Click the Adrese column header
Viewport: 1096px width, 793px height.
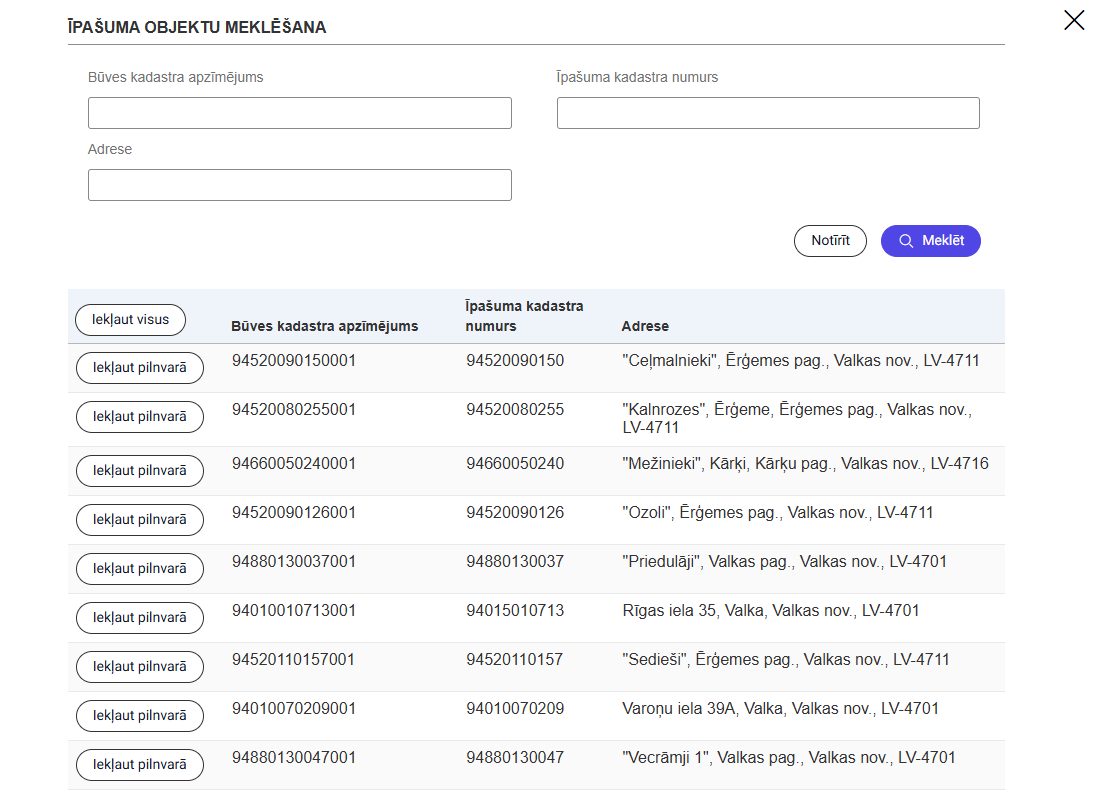click(x=645, y=326)
